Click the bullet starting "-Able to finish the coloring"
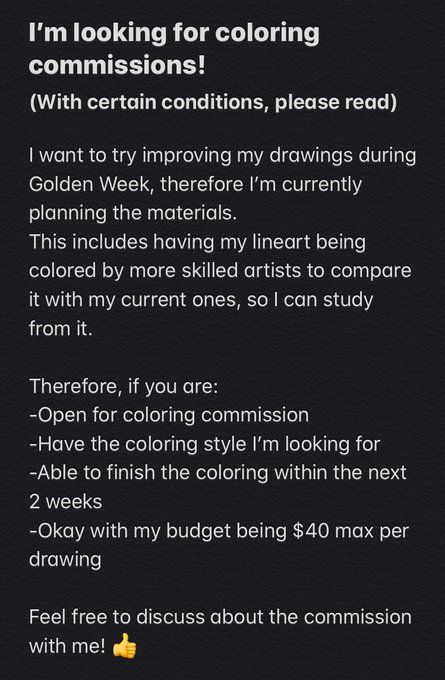 pyautogui.click(x=218, y=472)
